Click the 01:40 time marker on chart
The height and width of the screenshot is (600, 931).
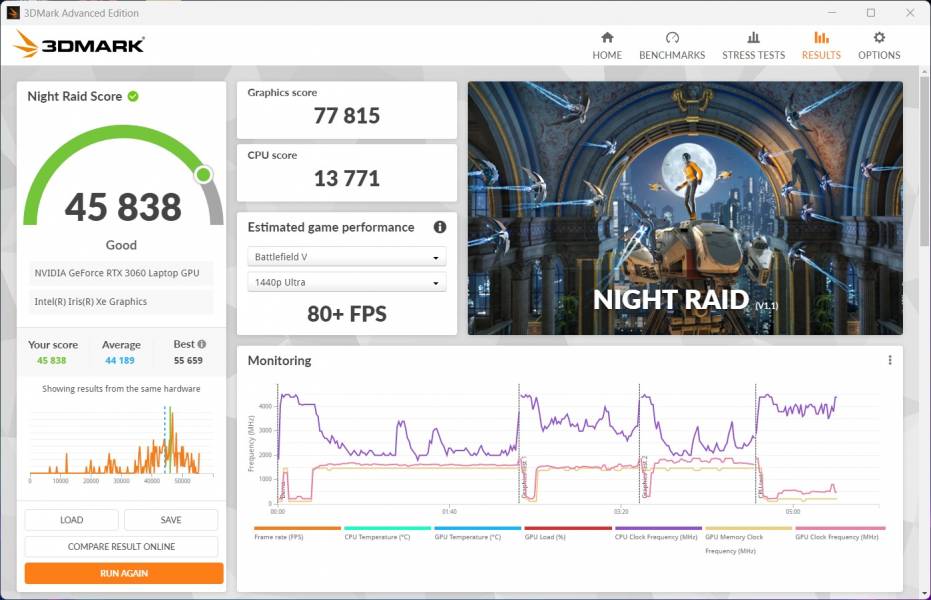[449, 512]
